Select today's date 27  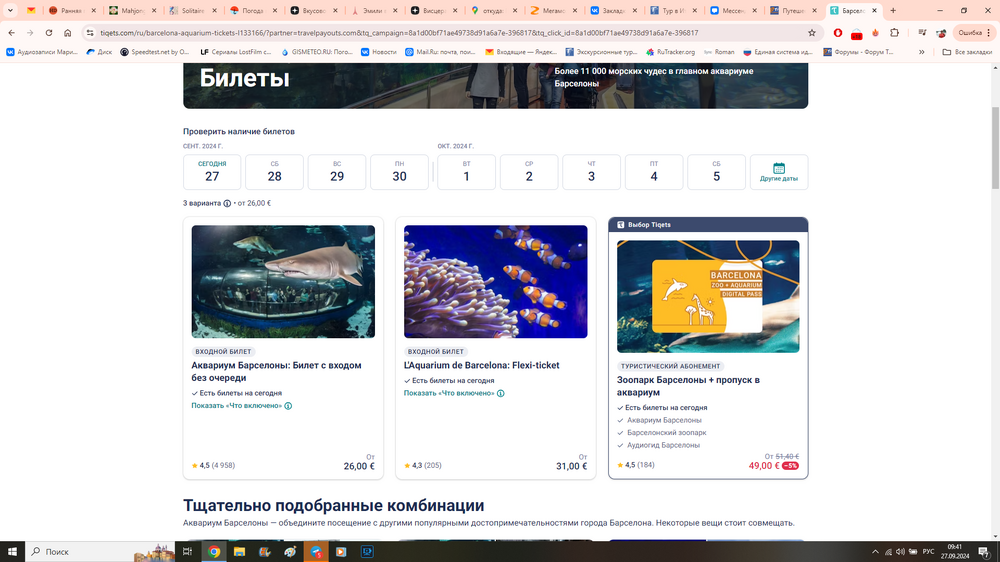212,172
